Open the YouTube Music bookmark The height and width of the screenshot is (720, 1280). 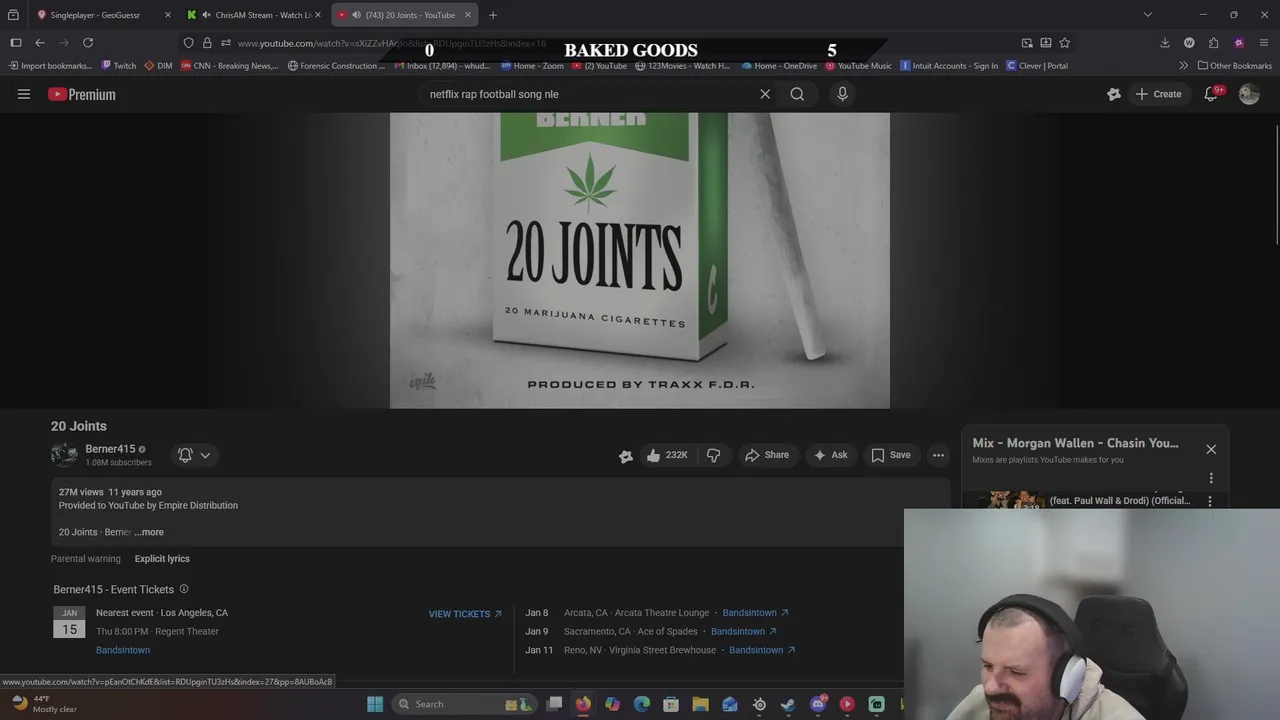click(858, 66)
